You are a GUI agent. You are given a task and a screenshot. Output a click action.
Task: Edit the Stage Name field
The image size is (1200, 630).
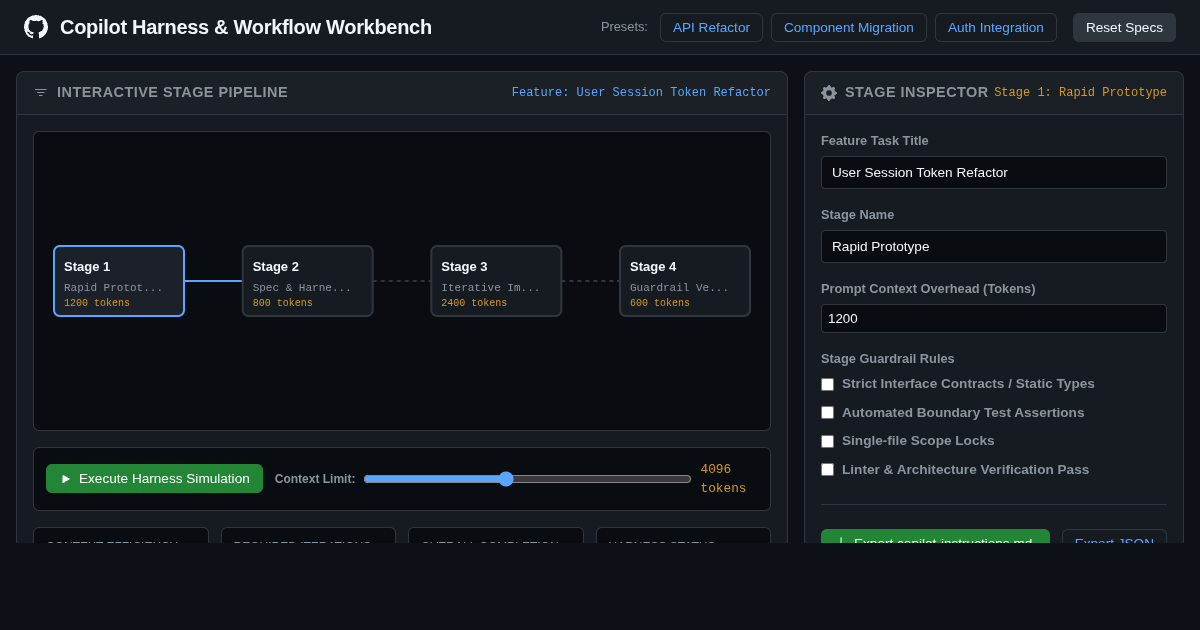tap(994, 246)
